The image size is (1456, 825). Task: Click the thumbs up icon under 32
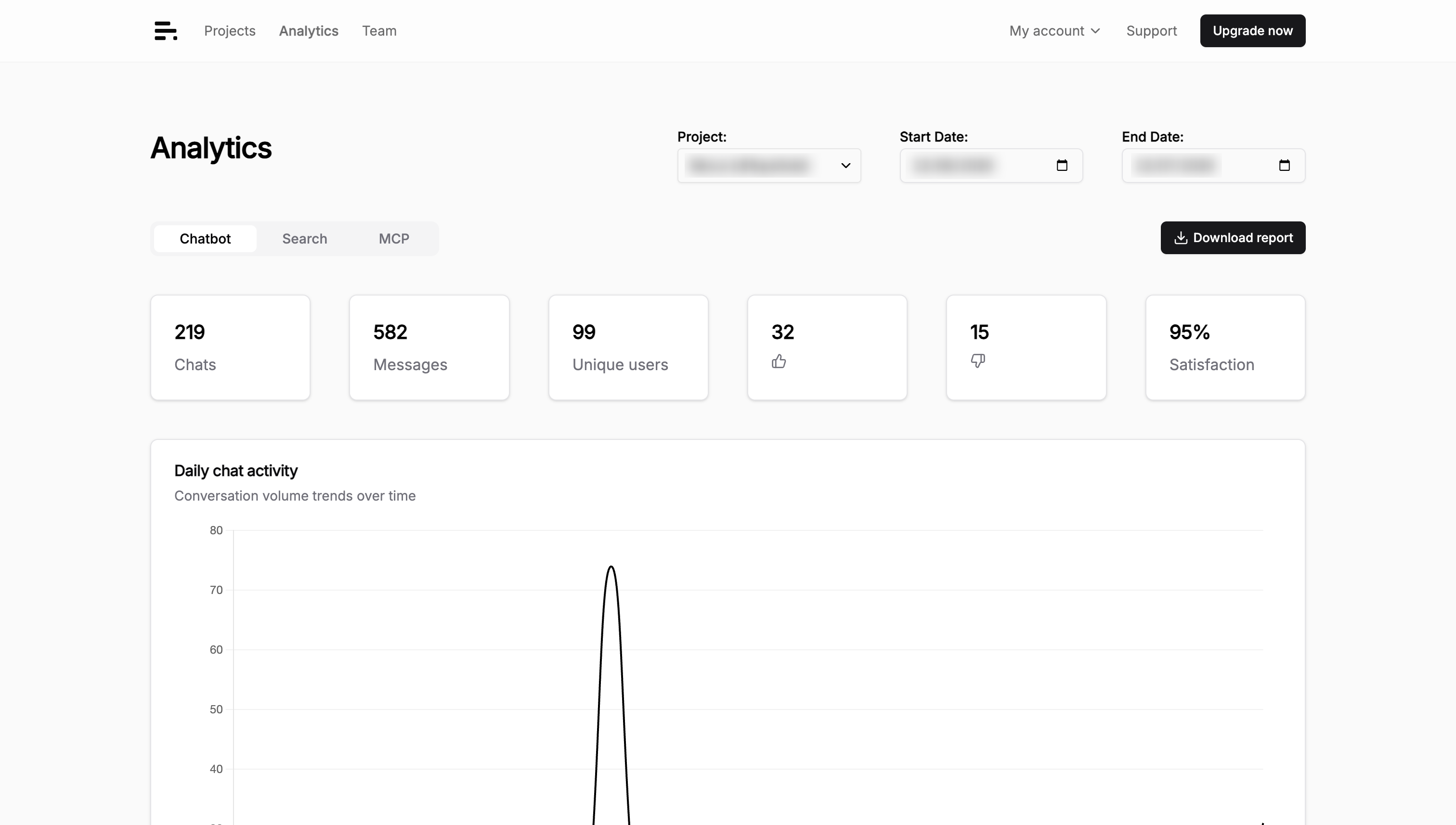coord(779,361)
